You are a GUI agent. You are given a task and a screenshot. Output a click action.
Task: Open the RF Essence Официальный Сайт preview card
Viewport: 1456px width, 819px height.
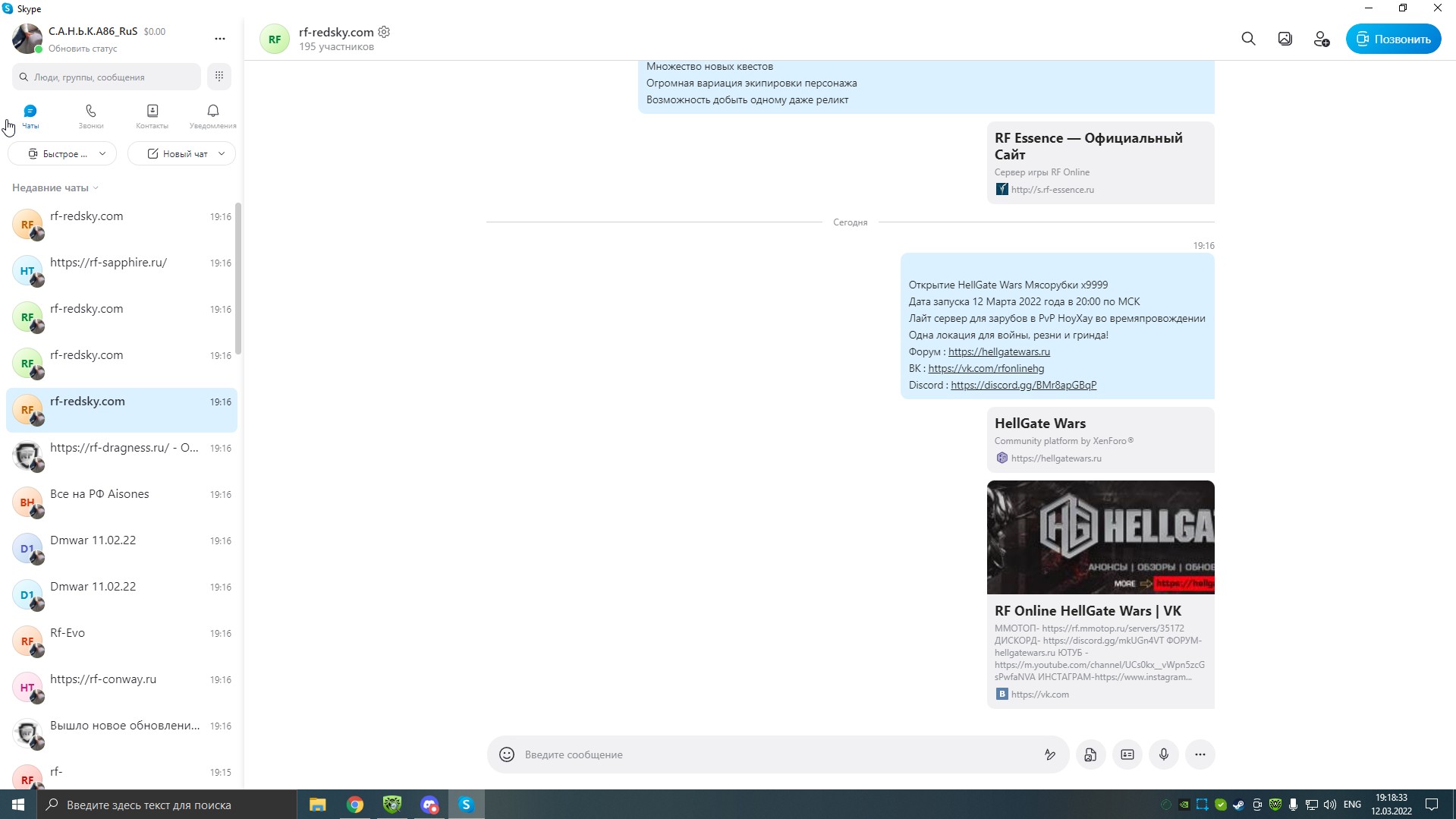(1100, 162)
